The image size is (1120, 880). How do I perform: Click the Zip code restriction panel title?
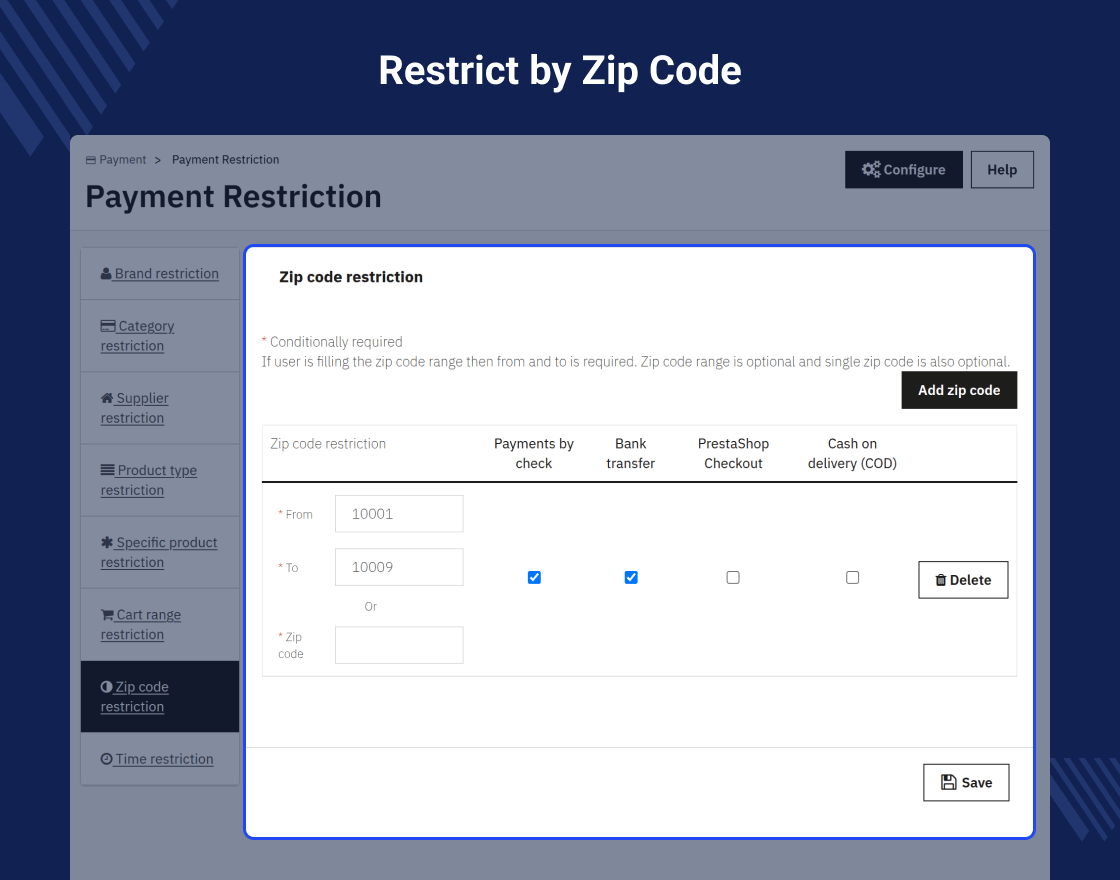tap(351, 277)
